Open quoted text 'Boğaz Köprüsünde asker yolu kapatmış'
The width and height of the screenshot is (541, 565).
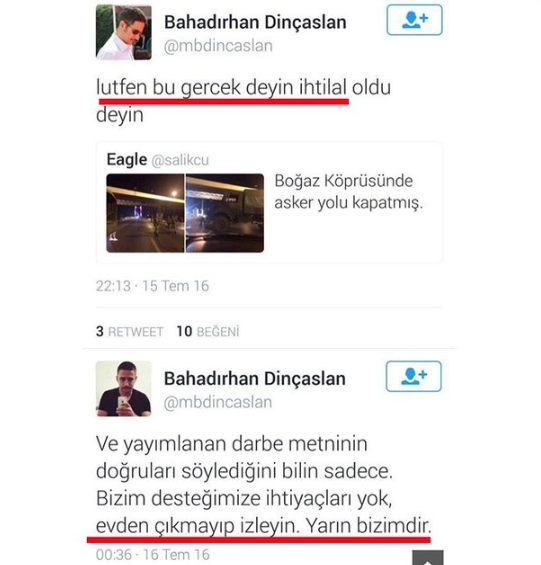click(x=348, y=192)
